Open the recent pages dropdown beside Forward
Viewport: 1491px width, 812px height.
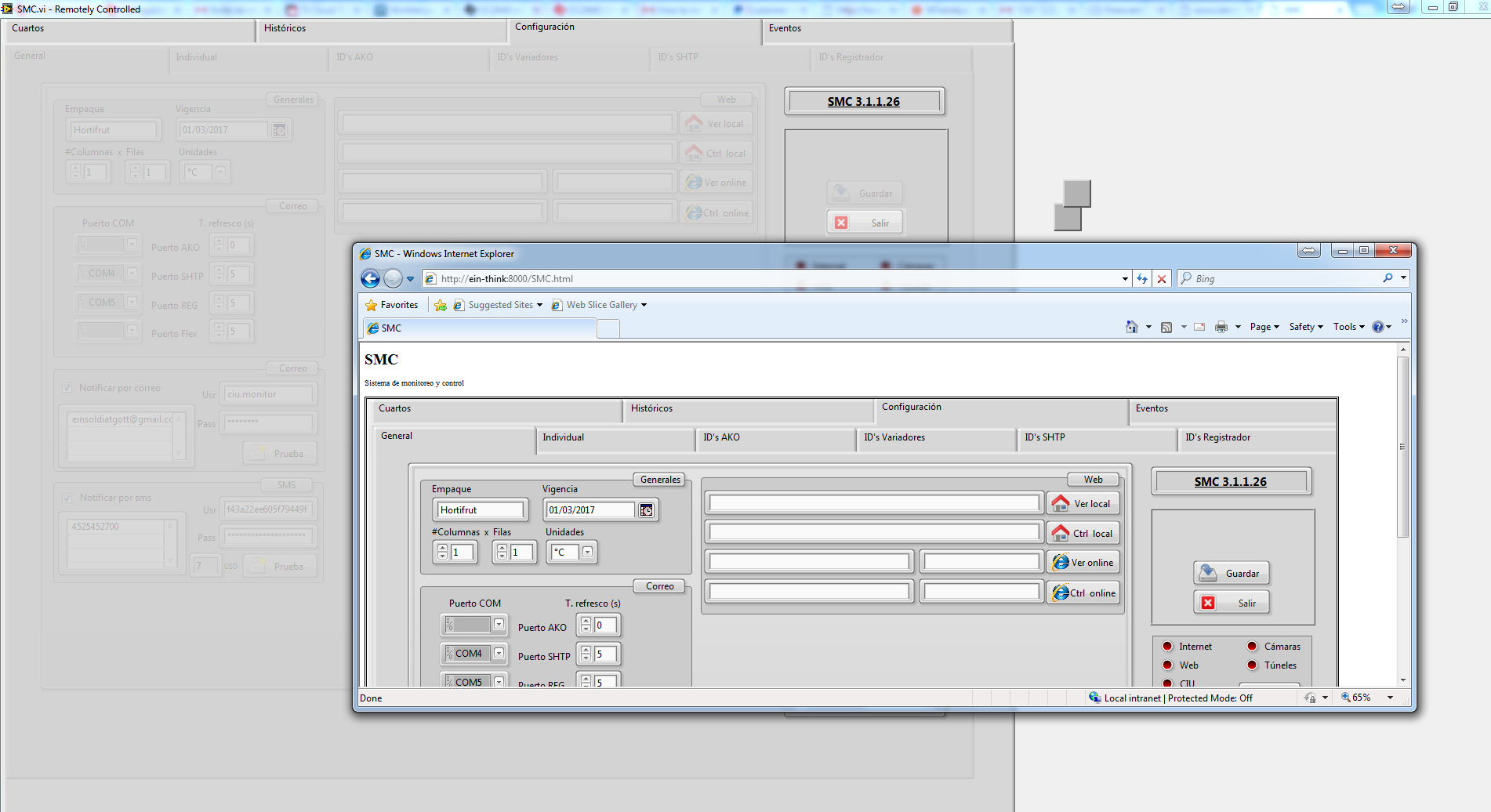coord(410,279)
